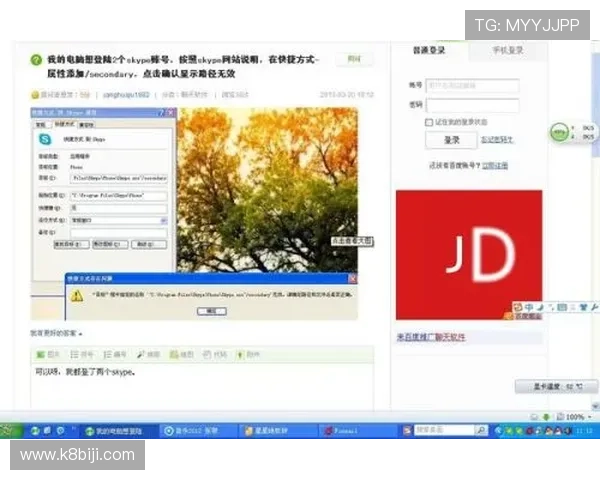Open the 立即注册 register link
This screenshot has height=480, width=600.
pos(495,165)
